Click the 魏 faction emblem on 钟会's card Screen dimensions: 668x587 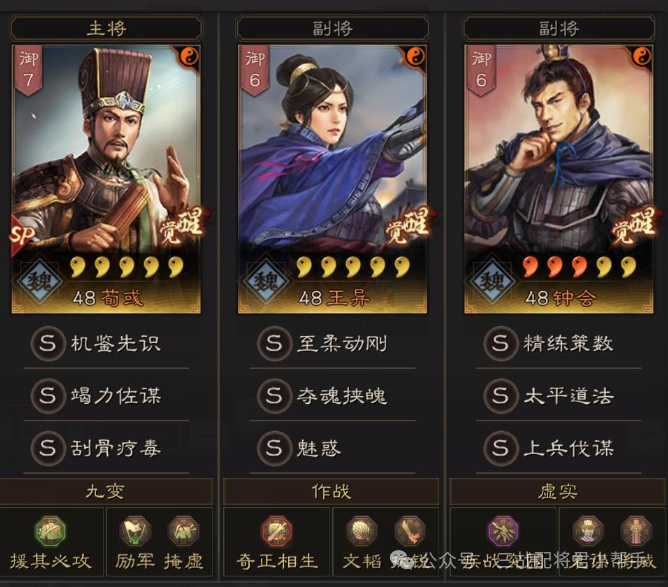(492, 281)
